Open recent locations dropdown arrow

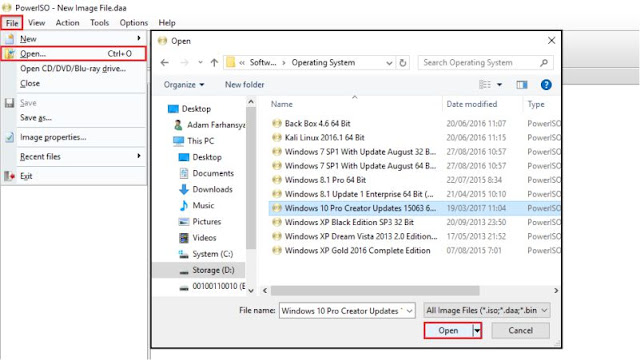coord(200,62)
